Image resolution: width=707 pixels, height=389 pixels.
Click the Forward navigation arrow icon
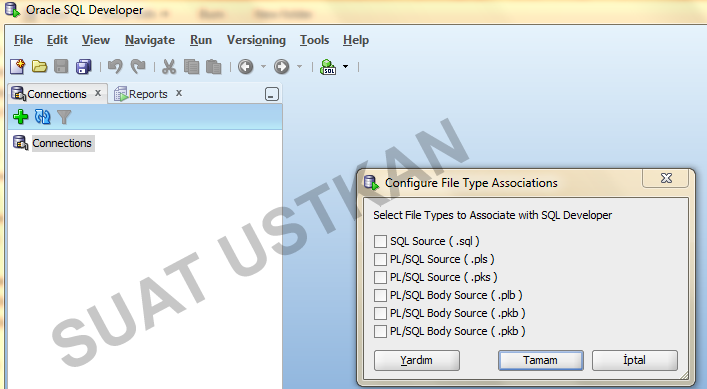tap(282, 67)
